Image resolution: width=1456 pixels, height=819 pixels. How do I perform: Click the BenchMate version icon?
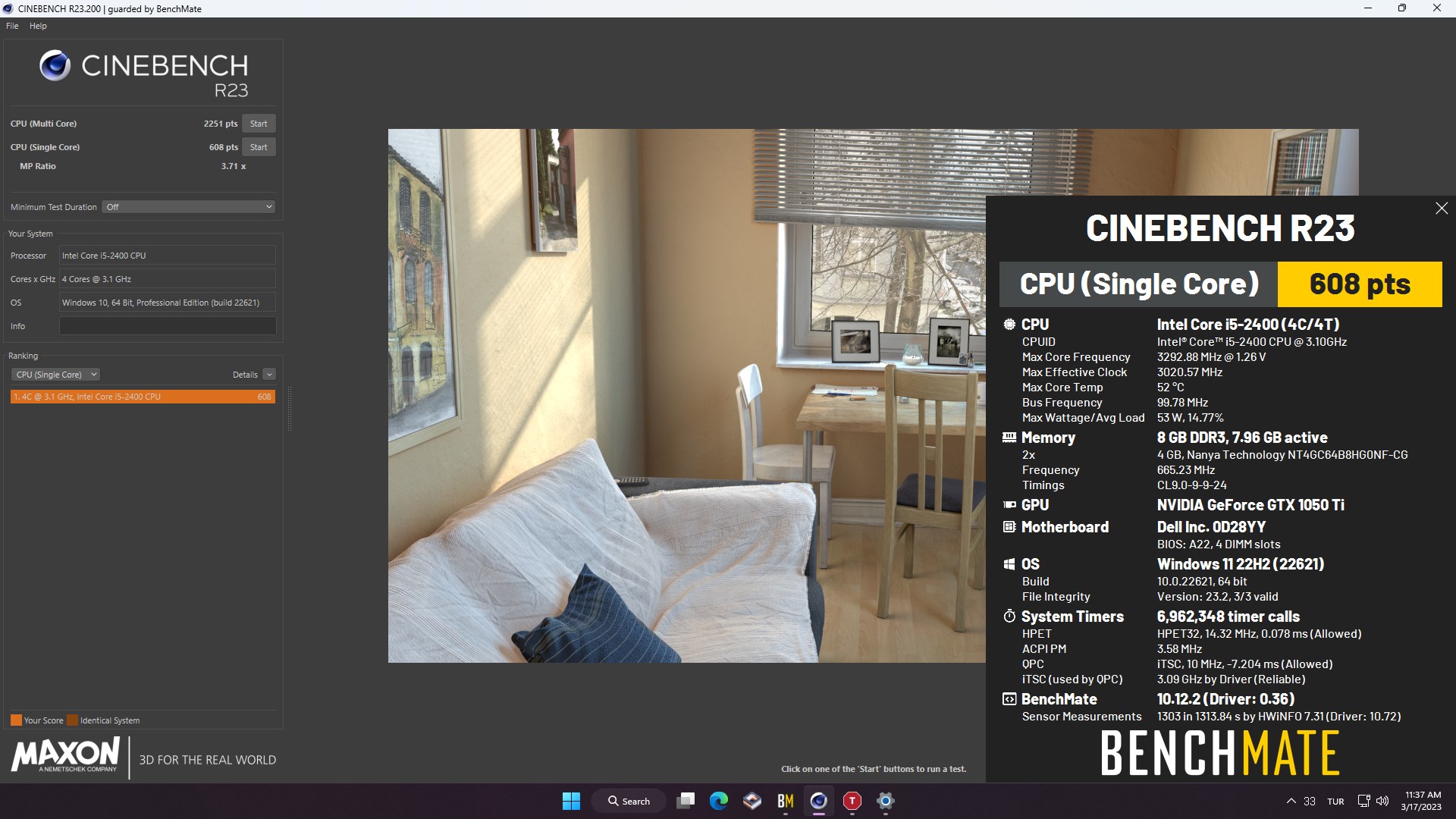(x=1009, y=699)
